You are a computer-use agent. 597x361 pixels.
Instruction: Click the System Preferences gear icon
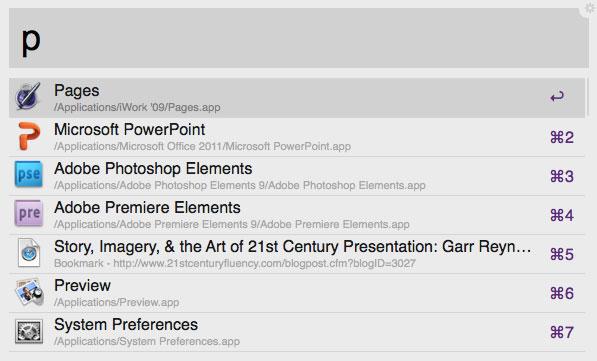point(29,331)
